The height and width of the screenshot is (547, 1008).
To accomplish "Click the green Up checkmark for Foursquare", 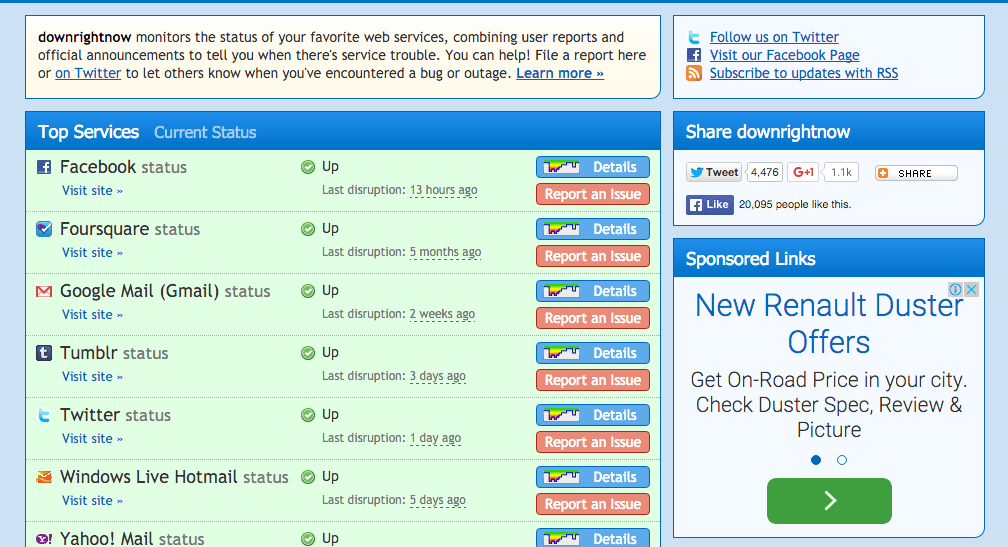I will (x=308, y=229).
